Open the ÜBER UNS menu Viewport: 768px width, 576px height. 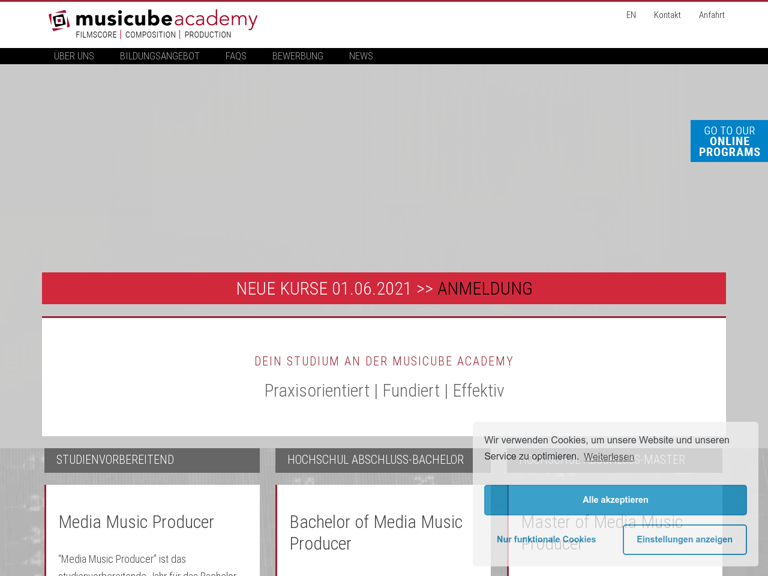pos(74,56)
